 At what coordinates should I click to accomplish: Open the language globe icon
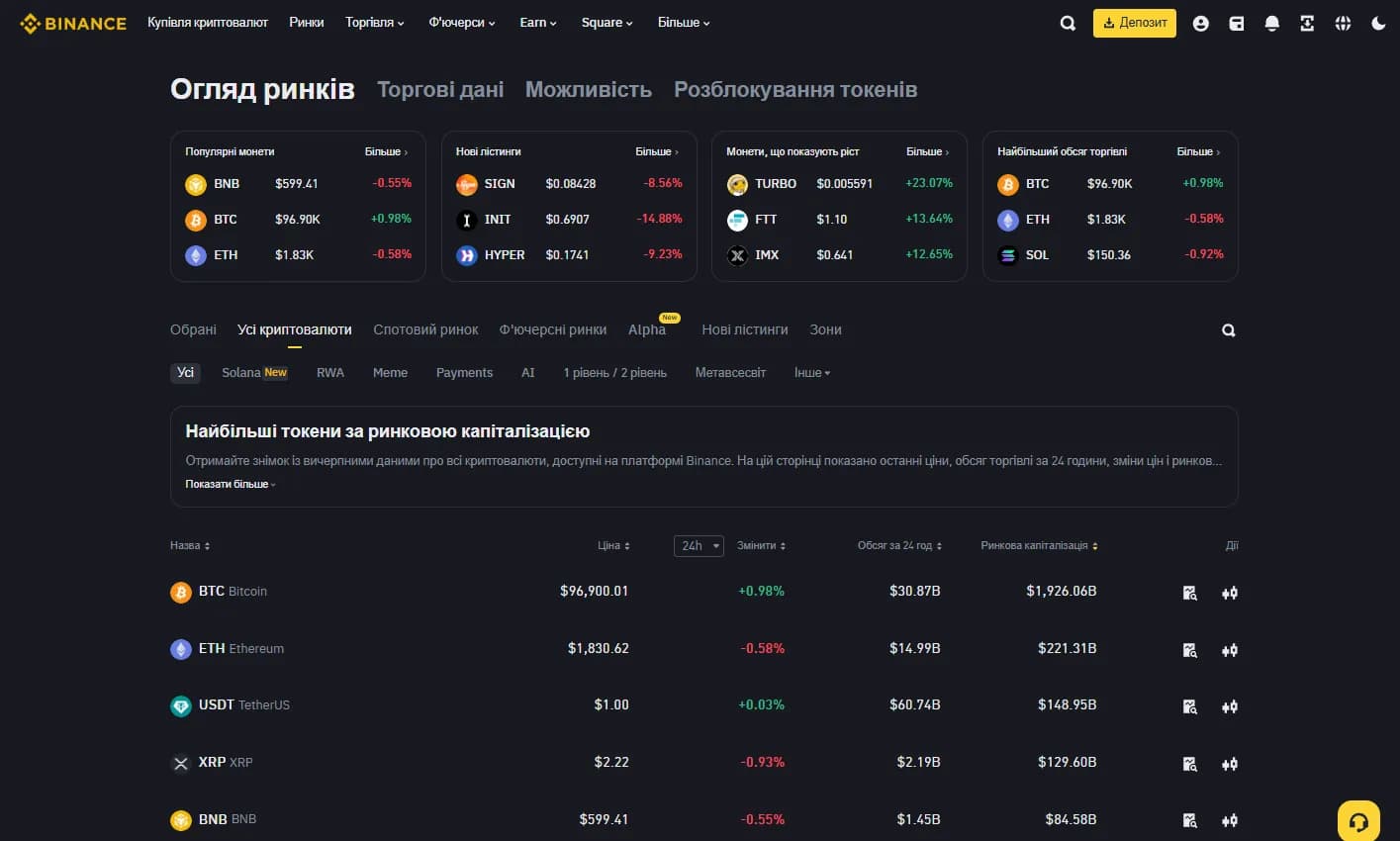(x=1343, y=24)
